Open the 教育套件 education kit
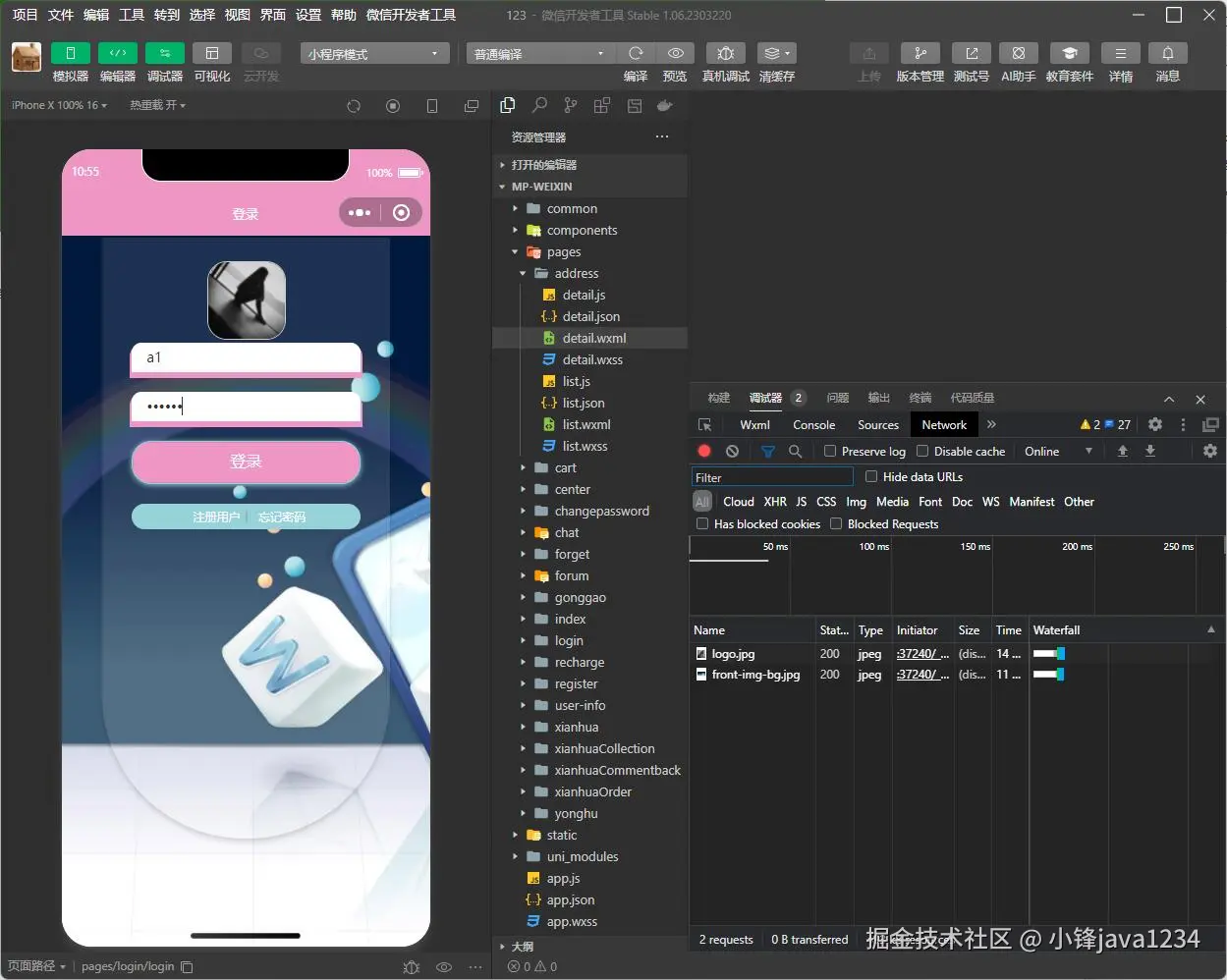Viewport: 1227px width, 980px height. coord(1070,53)
